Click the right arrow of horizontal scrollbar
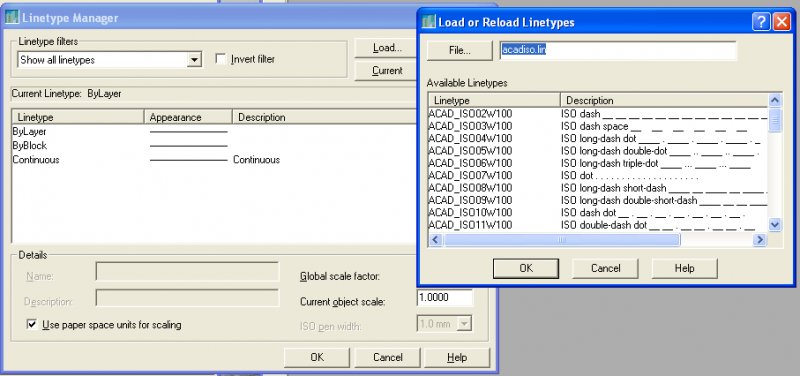 (x=760, y=239)
